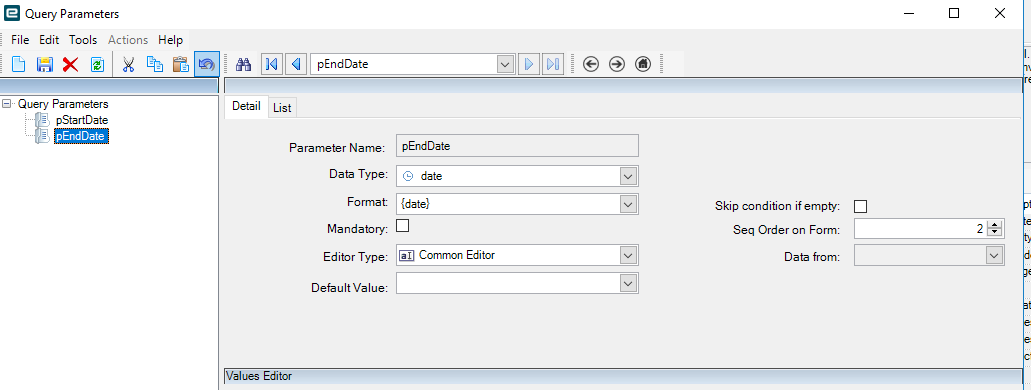The width and height of the screenshot is (1031, 390).
Task: Click the green refresh icon
Action: click(97, 64)
